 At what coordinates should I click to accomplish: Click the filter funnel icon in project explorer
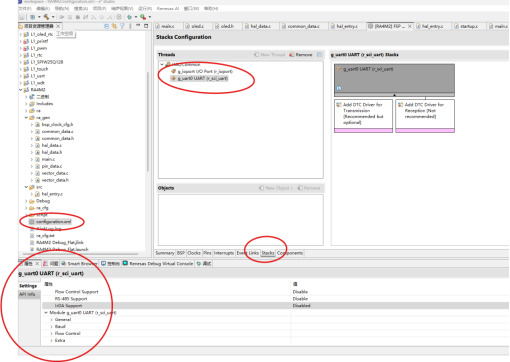tap(122, 26)
